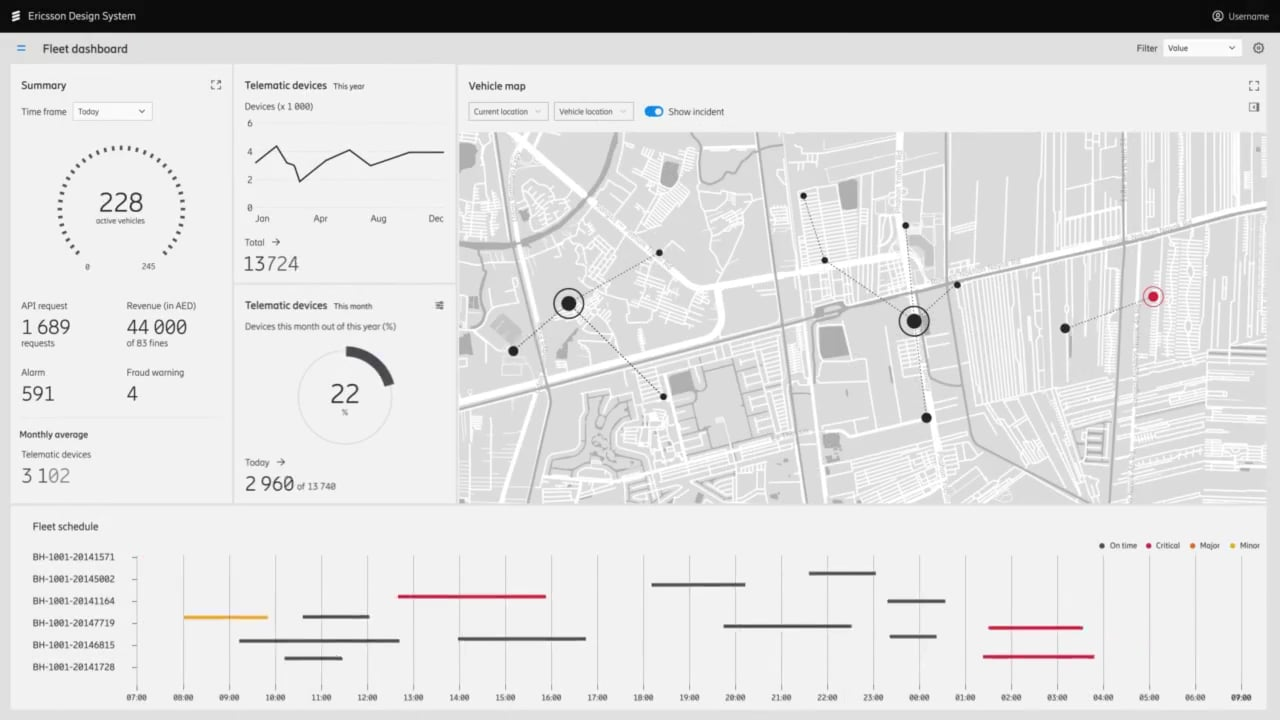Open the Filter Value dropdown
Screen dimensions: 1280x720
pos(1202,48)
